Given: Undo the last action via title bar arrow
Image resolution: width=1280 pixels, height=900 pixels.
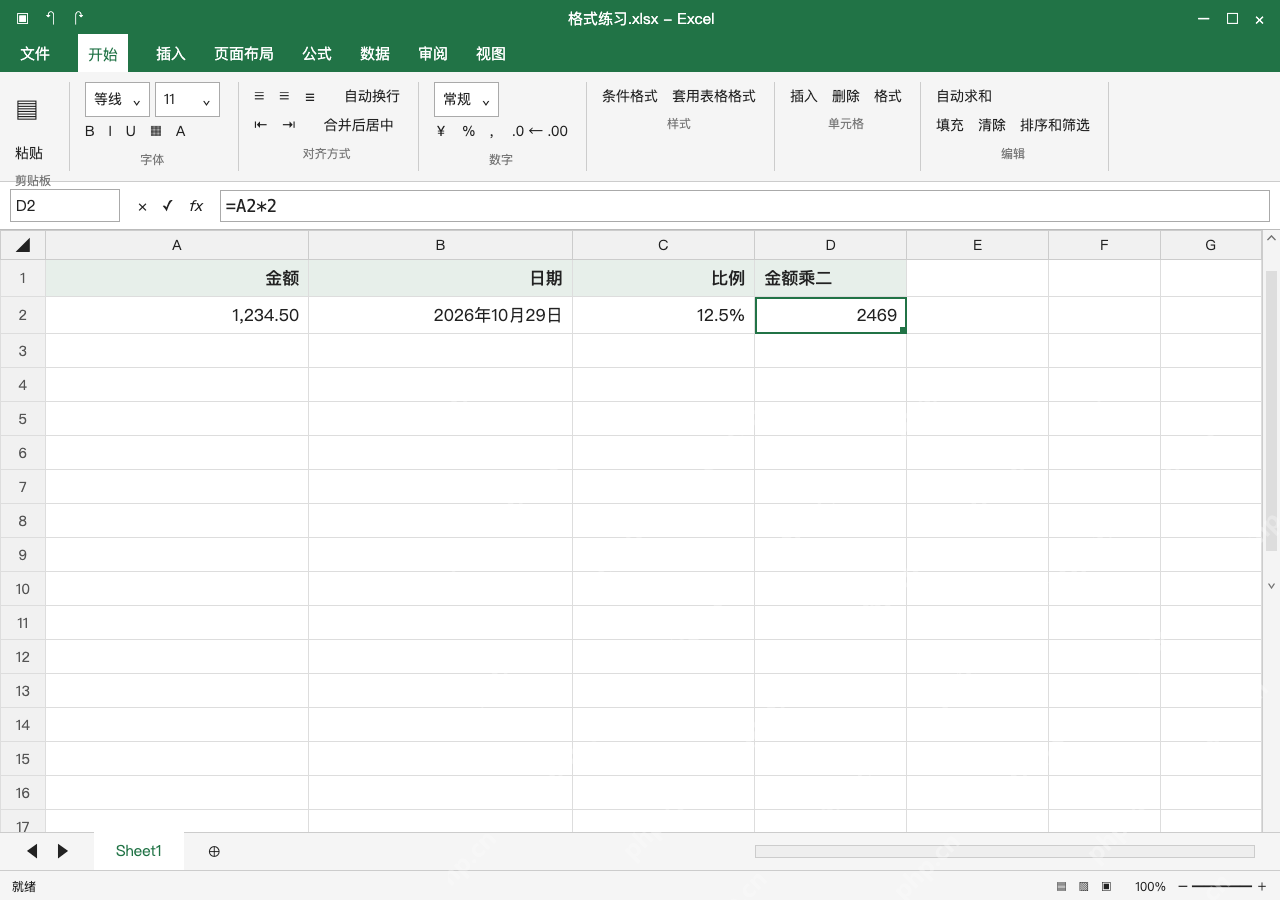Looking at the screenshot, I should 51,18.
